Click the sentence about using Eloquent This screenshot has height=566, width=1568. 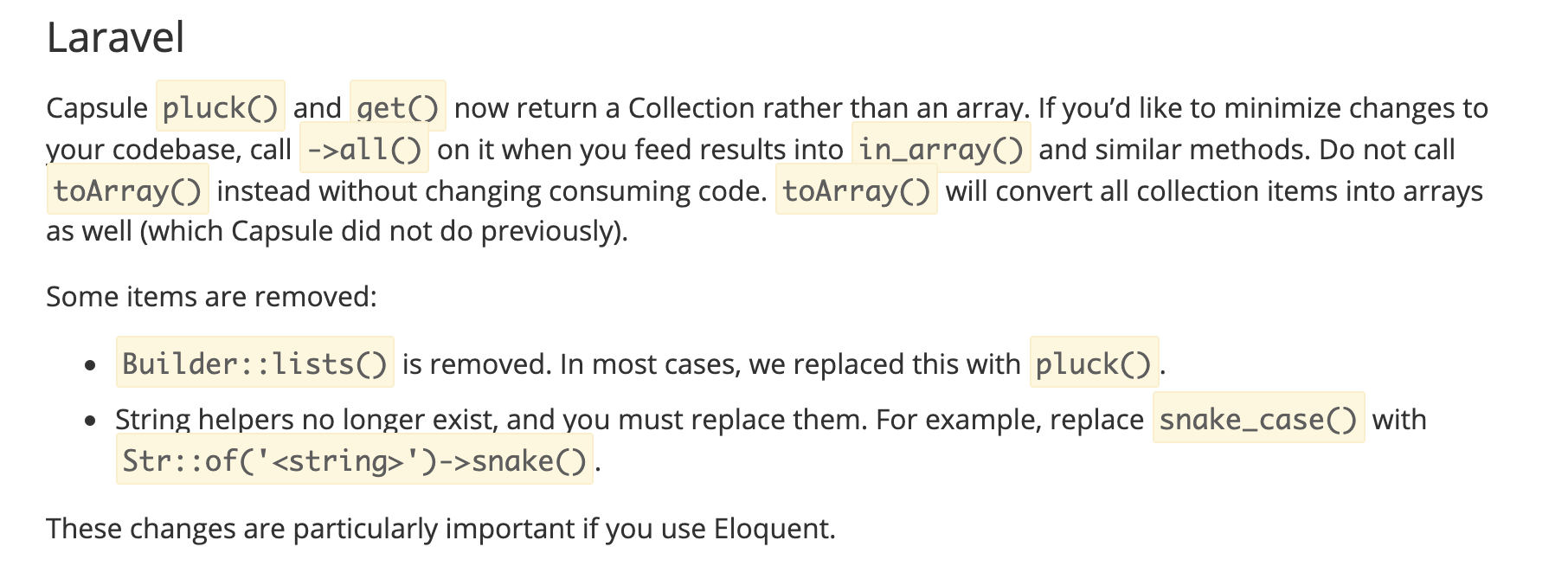440,528
